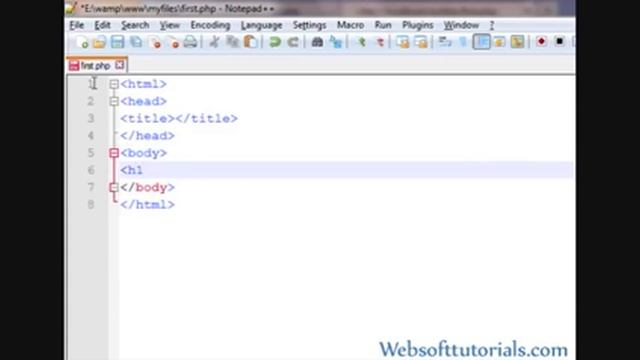Open the Language menu
640x360 pixels.
click(x=261, y=25)
